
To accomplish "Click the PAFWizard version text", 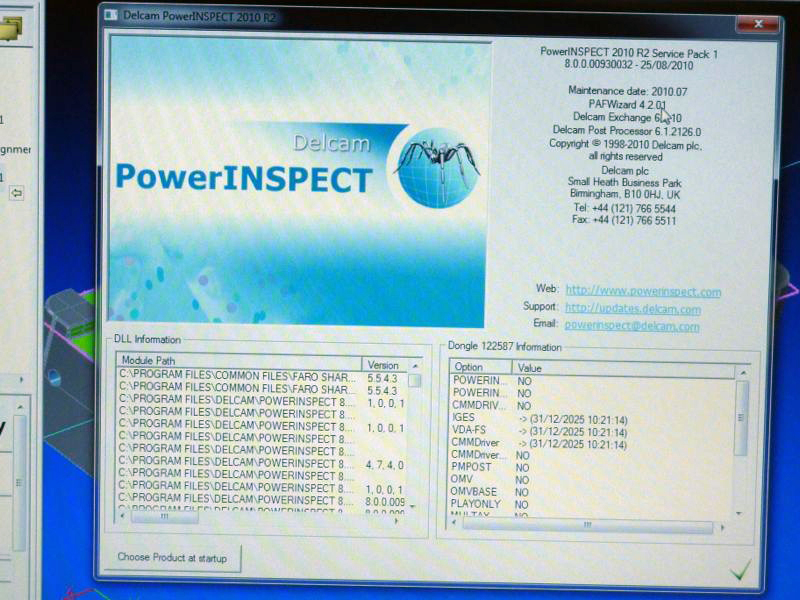I will pyautogui.click(x=627, y=105).
